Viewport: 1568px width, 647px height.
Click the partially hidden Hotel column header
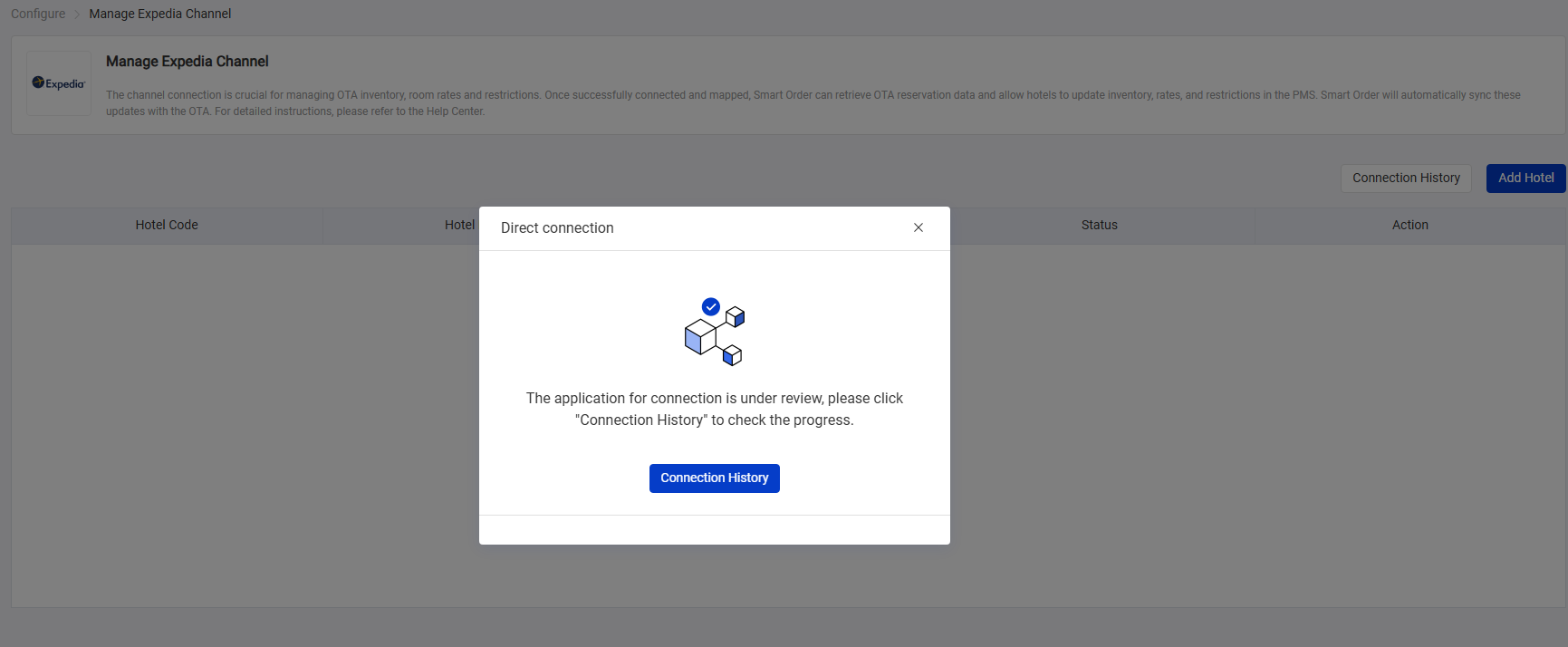(458, 225)
